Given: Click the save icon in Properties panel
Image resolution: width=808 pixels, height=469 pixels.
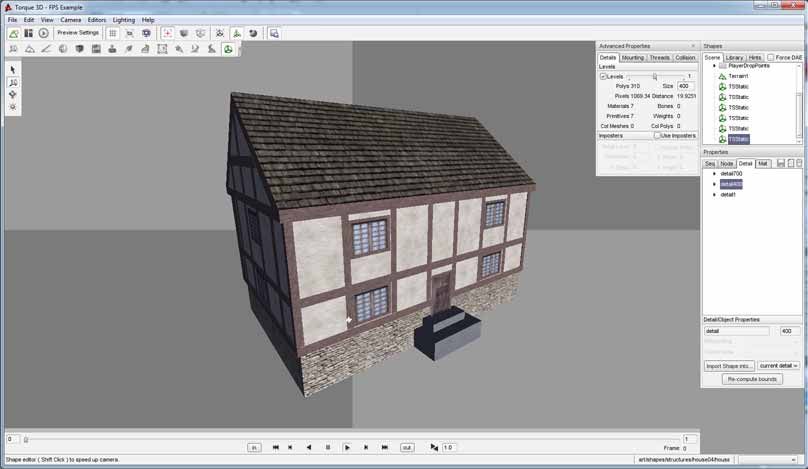Looking at the screenshot, I should click(781, 163).
